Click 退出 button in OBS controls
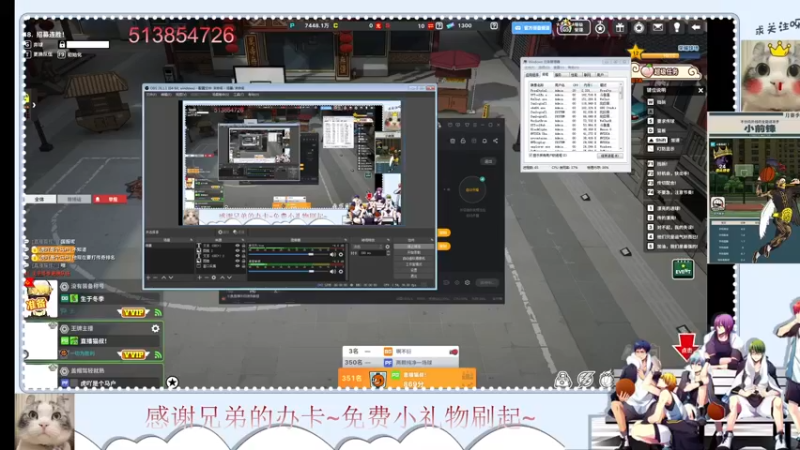Screen dimensions: 800x450 pos(414,276)
